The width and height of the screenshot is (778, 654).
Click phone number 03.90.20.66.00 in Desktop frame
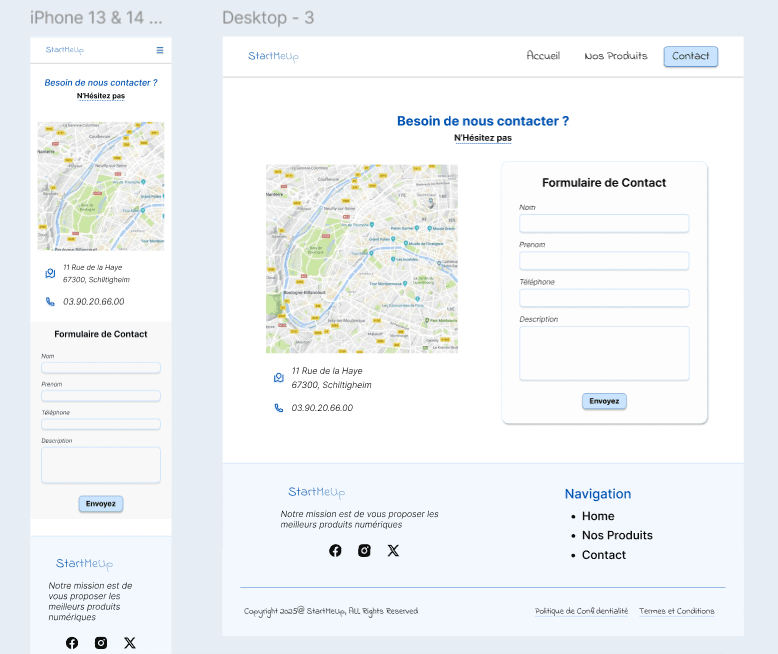click(322, 408)
